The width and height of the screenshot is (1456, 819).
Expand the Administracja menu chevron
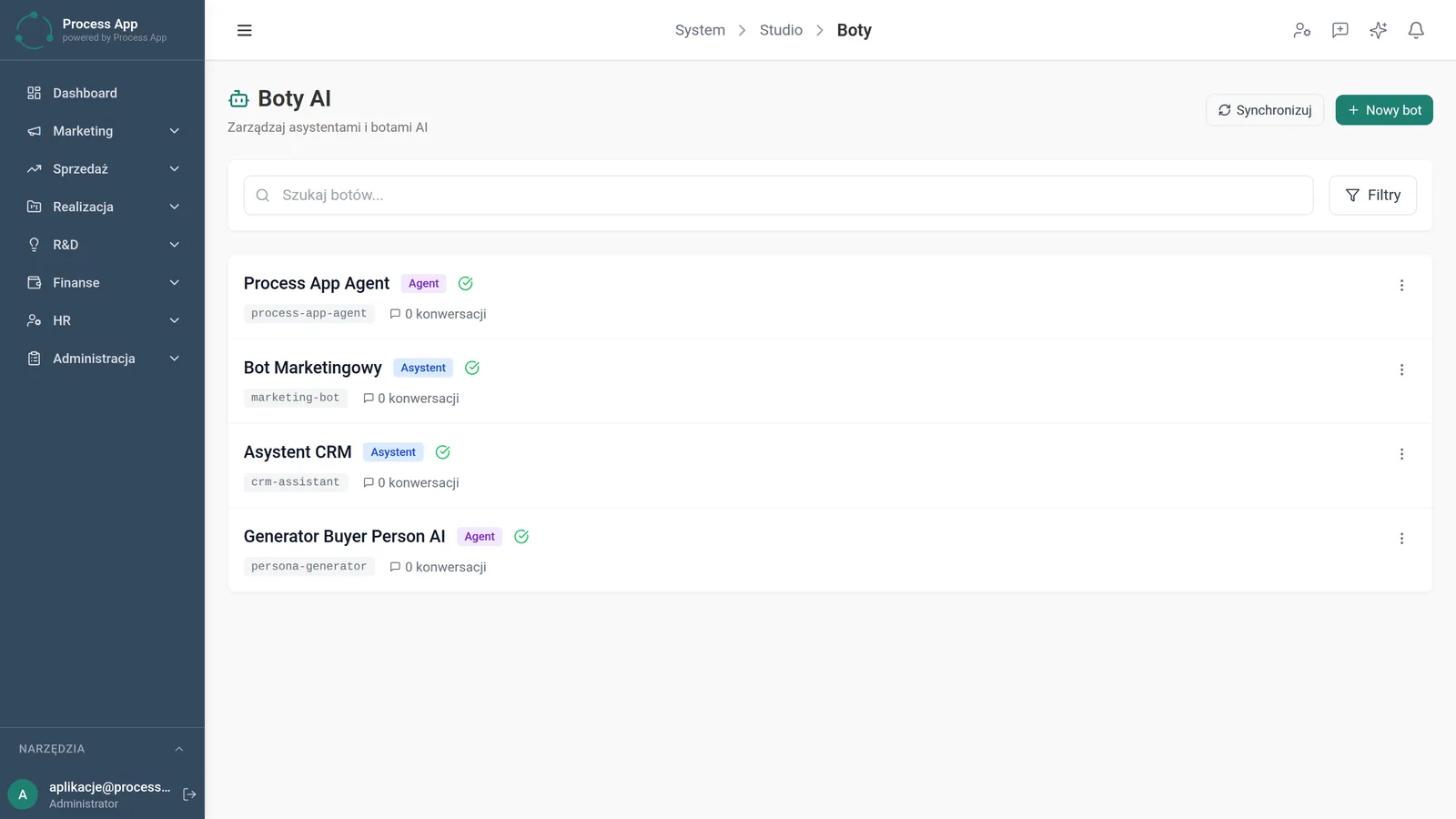[x=174, y=359]
